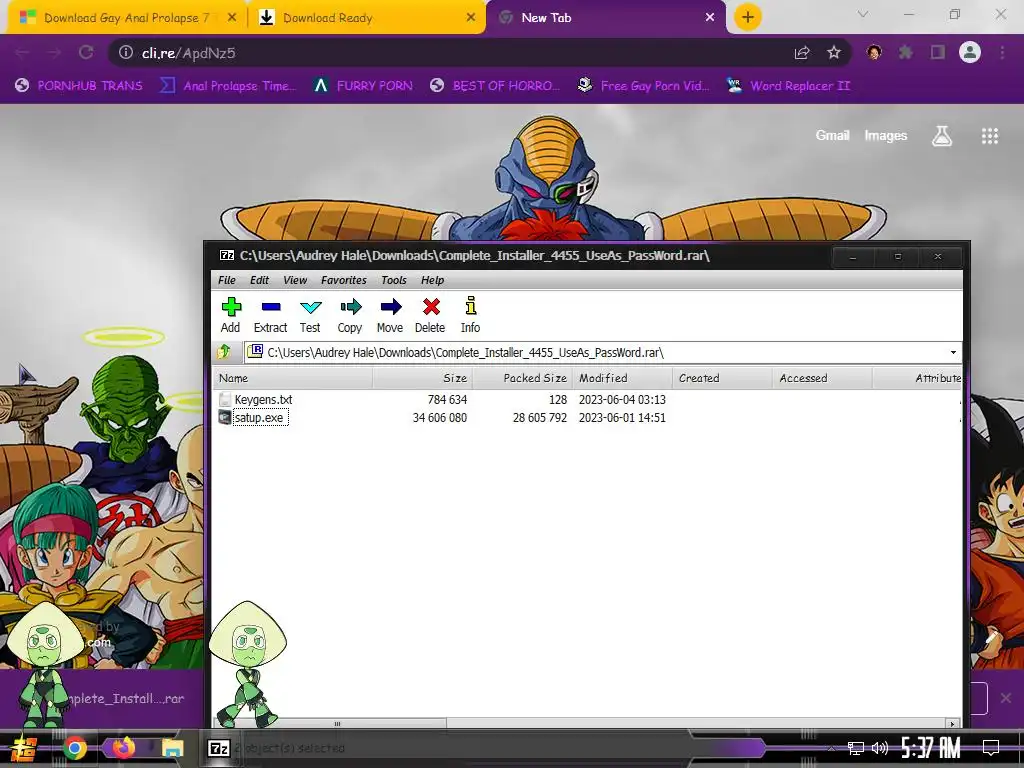This screenshot has height=768, width=1024.
Task: Open the Start menu button
Action: (x=24, y=748)
